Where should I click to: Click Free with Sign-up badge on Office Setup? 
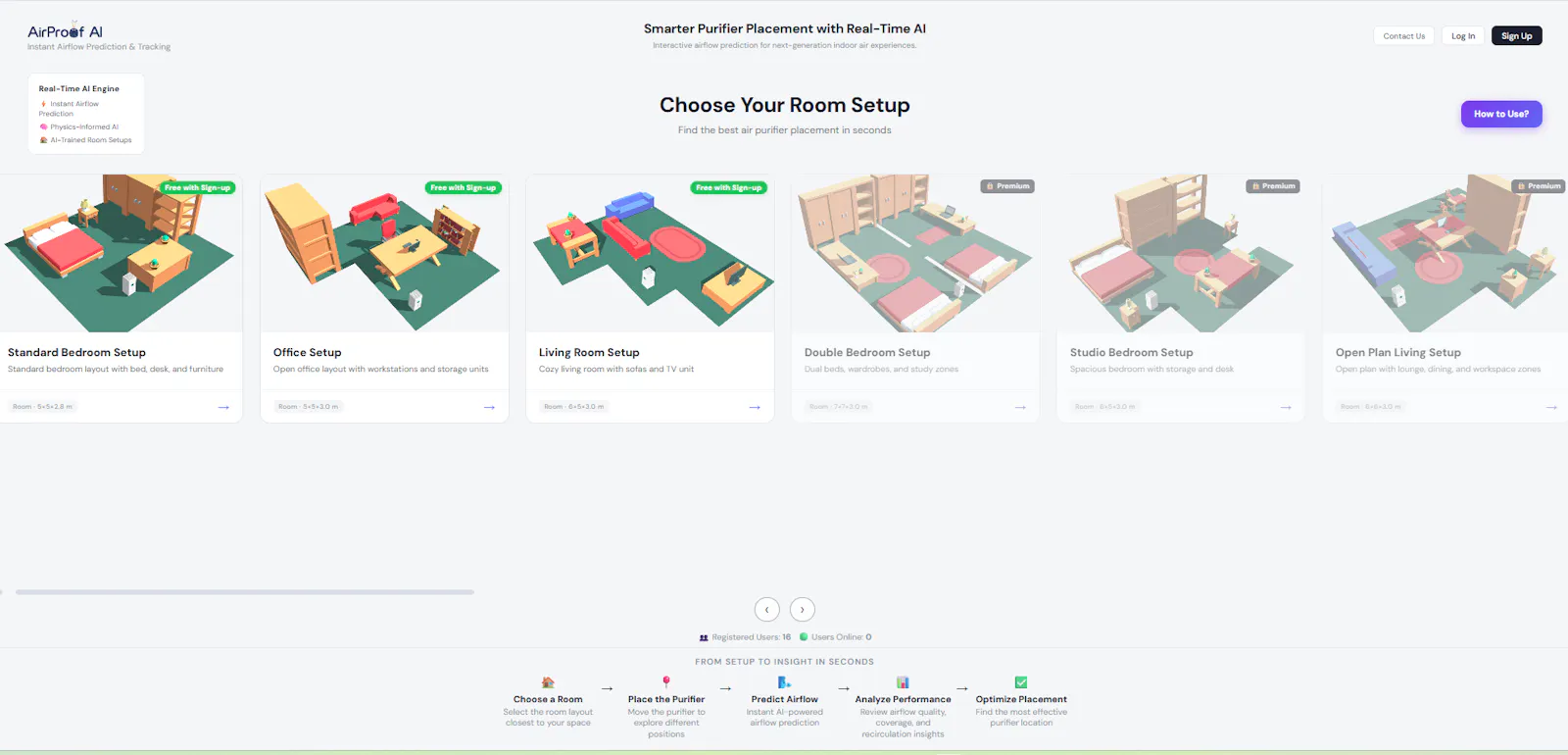tap(463, 187)
